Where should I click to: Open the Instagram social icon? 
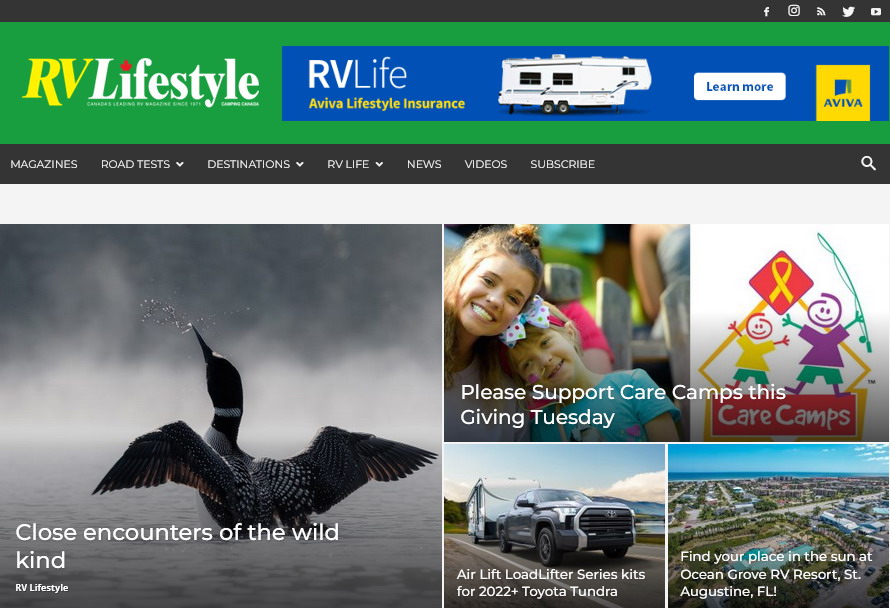(x=794, y=11)
